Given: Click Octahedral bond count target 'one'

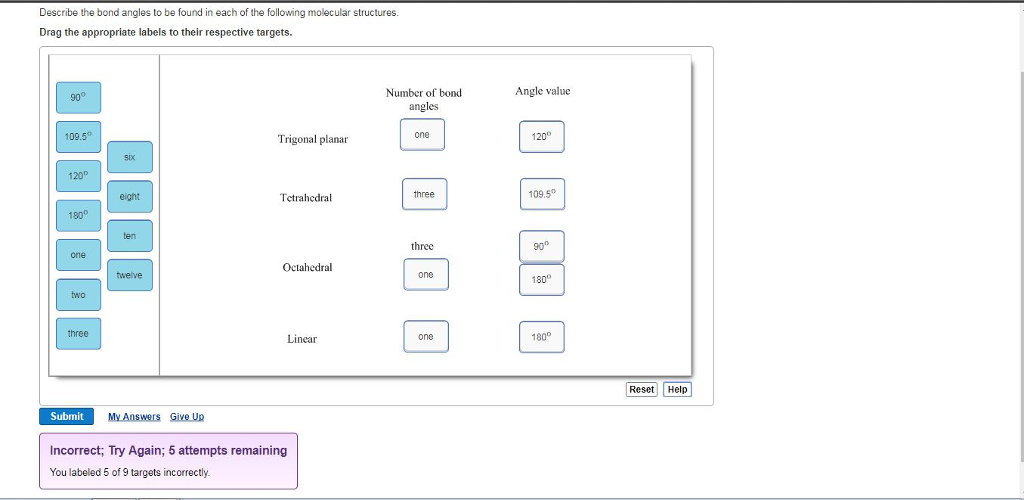Looking at the screenshot, I should [426, 275].
